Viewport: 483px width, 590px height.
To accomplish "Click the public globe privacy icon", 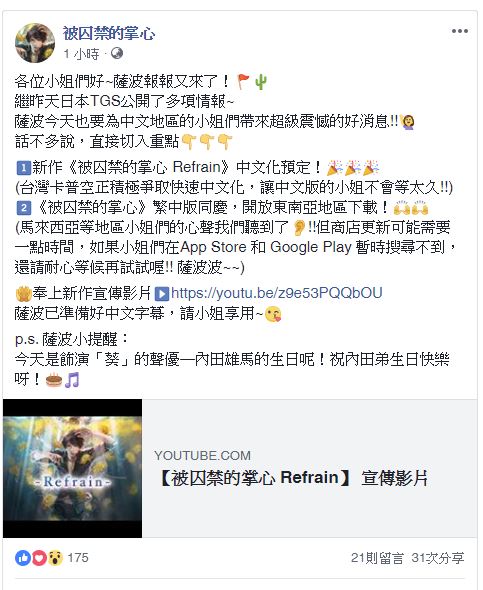I will [x=117, y=53].
